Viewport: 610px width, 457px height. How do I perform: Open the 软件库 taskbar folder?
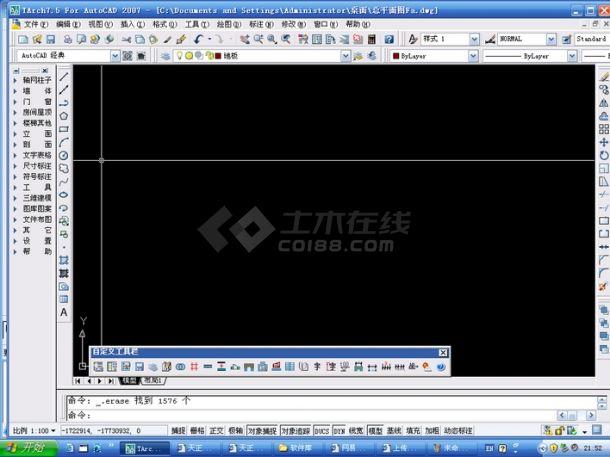pyautogui.click(x=296, y=448)
